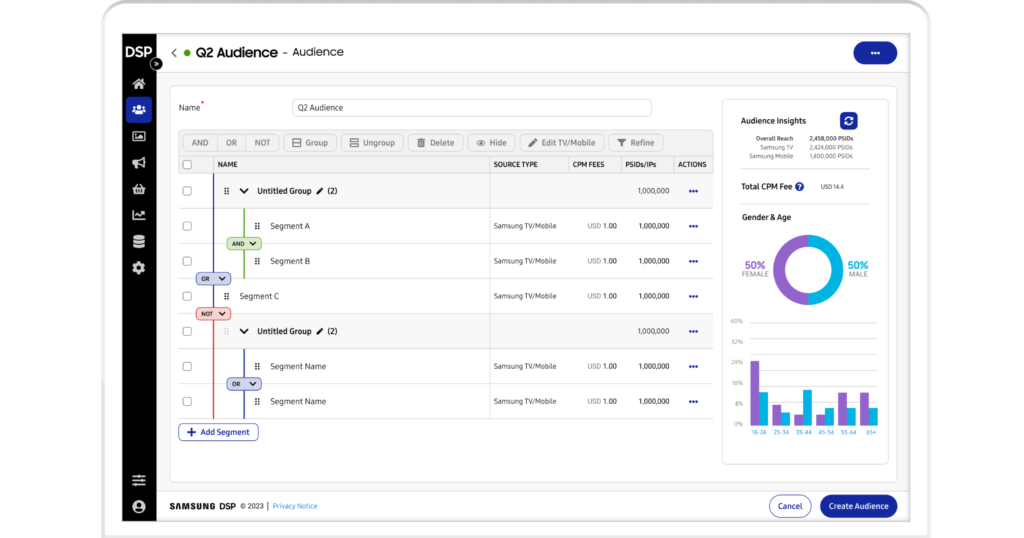This screenshot has width=1024, height=538.
Task: Open the Campaigns megaphone icon in the sidebar
Action: click(x=139, y=163)
